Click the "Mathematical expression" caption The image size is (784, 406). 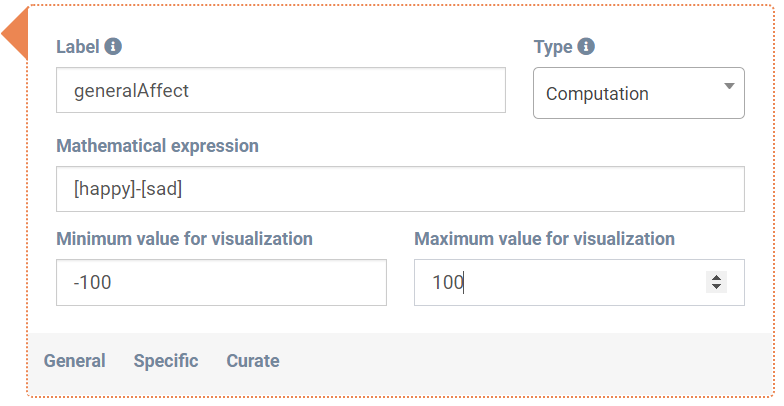[157, 146]
